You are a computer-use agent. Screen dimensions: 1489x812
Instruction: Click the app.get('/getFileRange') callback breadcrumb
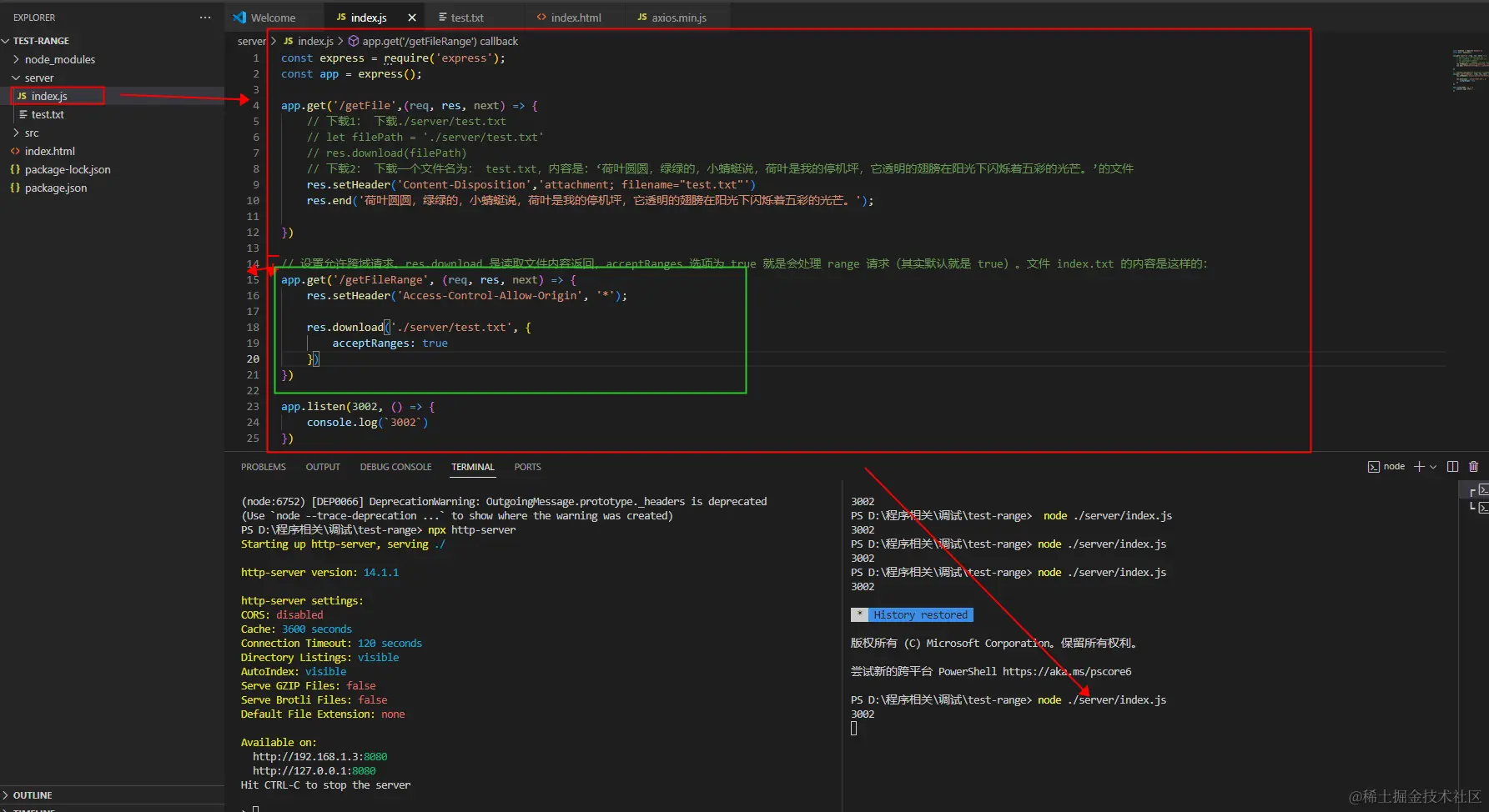[440, 41]
